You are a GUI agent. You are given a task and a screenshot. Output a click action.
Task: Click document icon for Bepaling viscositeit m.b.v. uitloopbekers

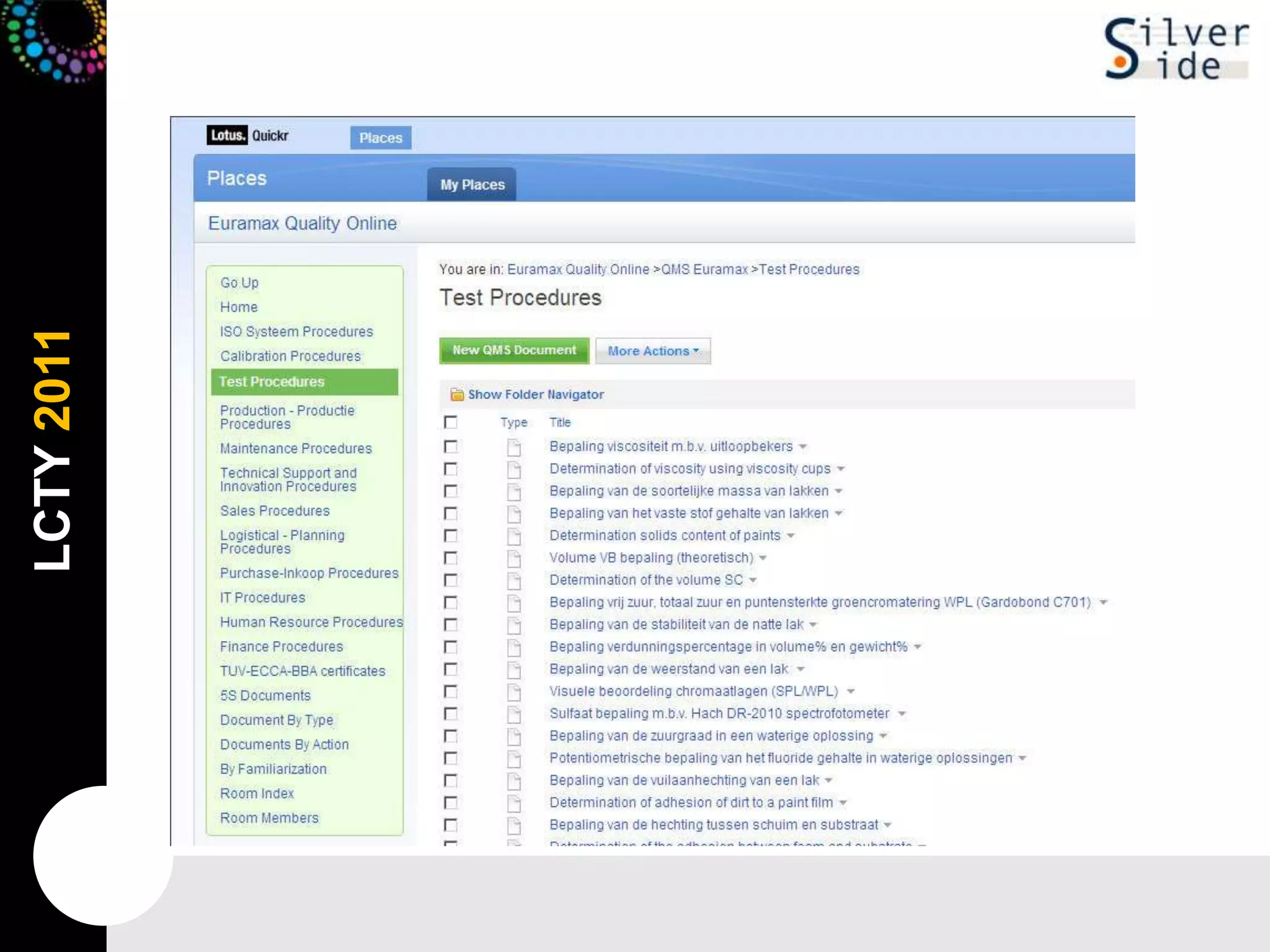point(513,447)
